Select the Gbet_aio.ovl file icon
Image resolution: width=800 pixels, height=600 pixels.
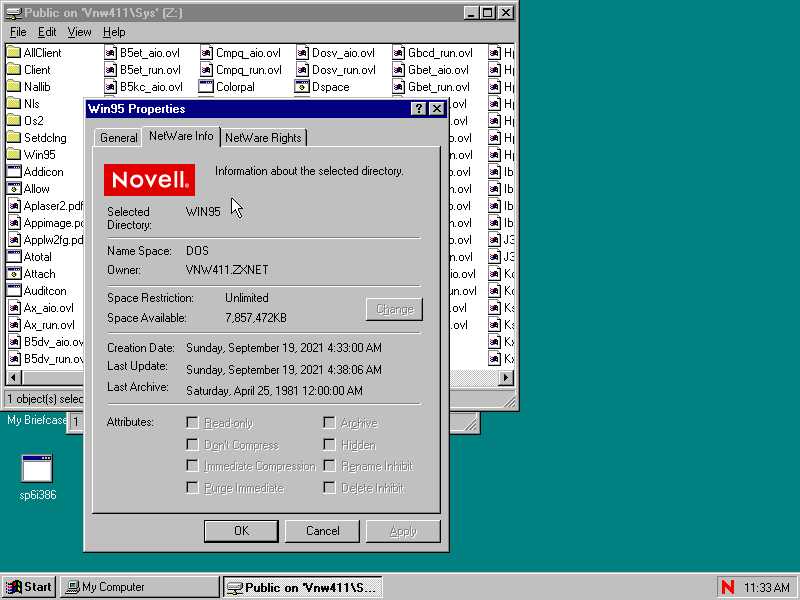398,70
